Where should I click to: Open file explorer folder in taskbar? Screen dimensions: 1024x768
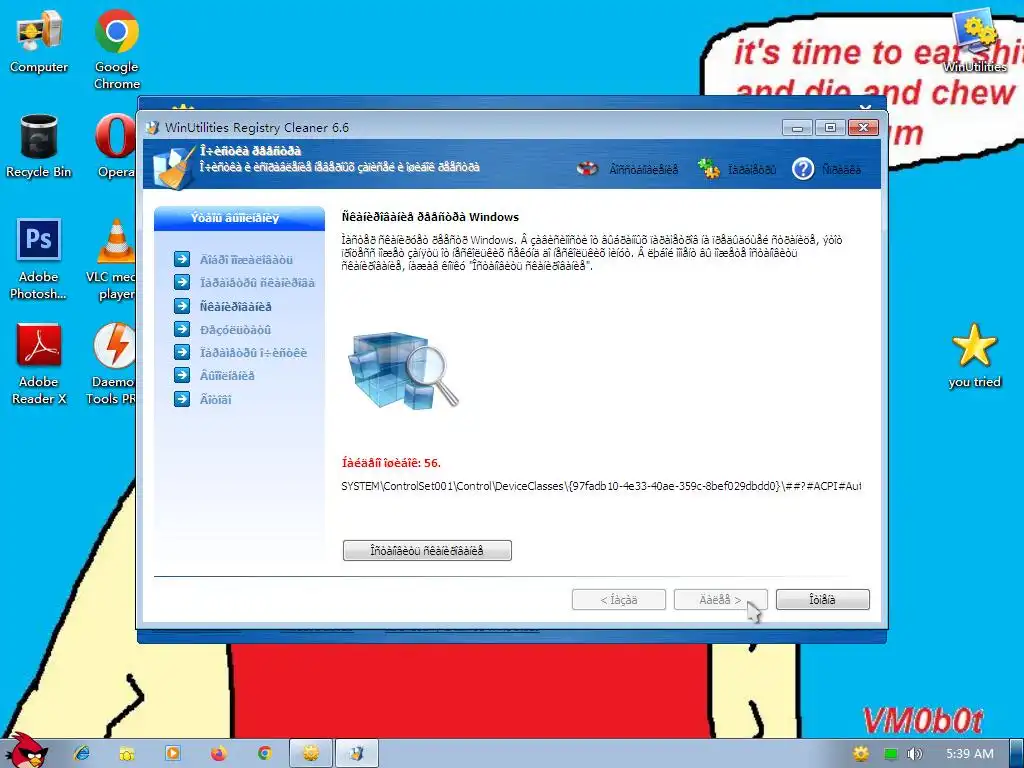click(x=127, y=754)
